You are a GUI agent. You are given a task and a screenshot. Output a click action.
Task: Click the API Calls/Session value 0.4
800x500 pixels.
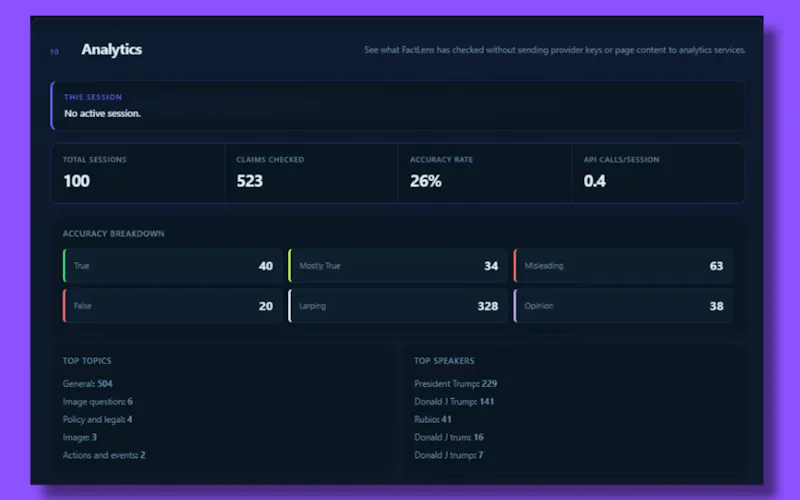point(594,181)
